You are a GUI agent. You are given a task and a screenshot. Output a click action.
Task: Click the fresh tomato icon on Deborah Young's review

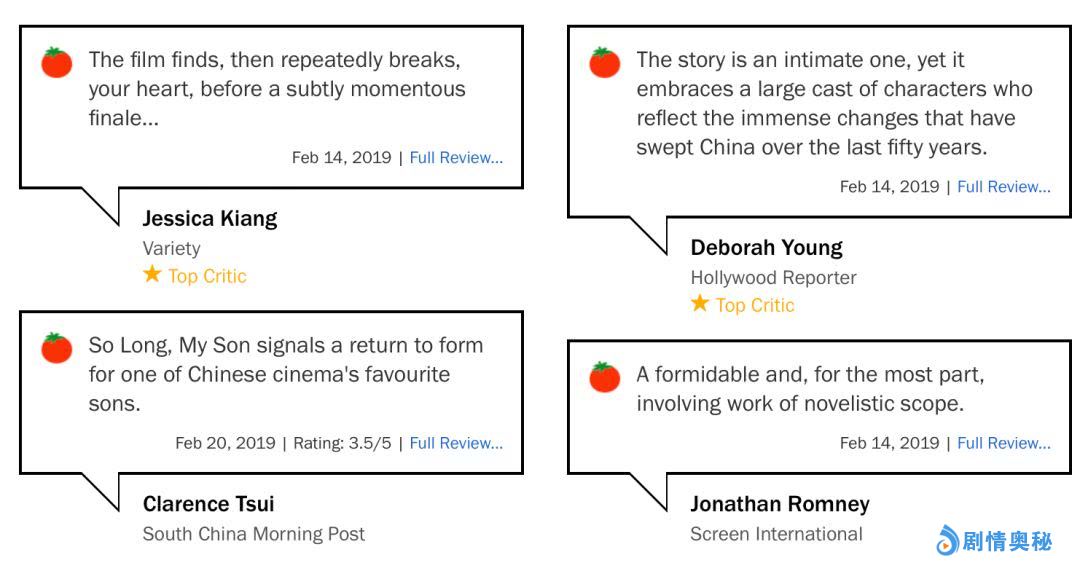coord(604,62)
